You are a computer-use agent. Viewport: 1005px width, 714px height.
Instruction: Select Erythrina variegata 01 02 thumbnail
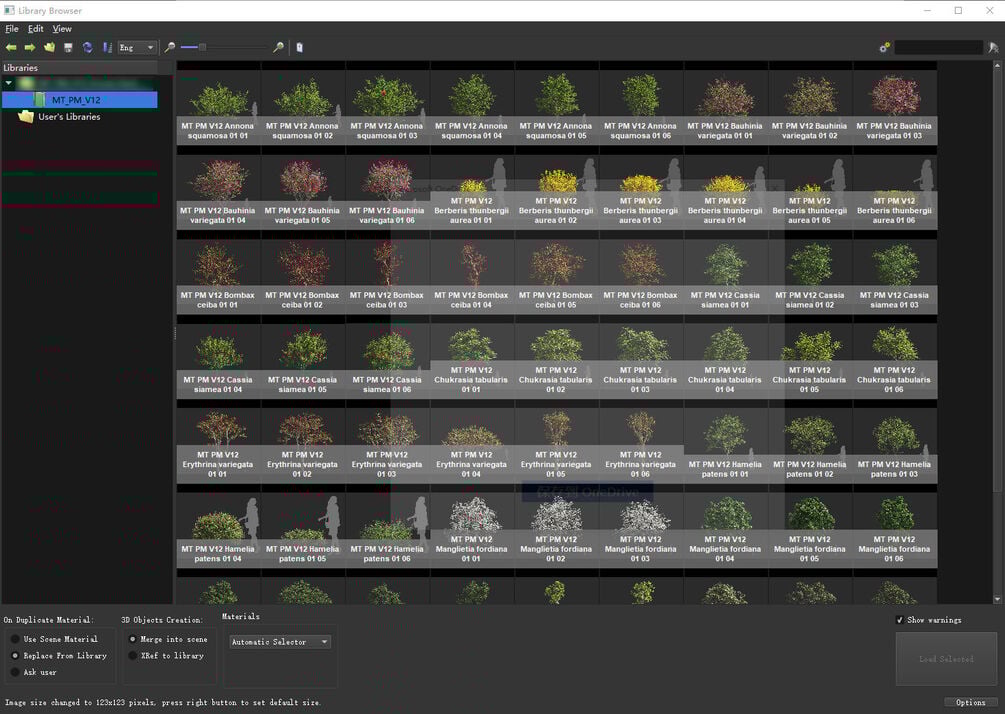tap(303, 445)
